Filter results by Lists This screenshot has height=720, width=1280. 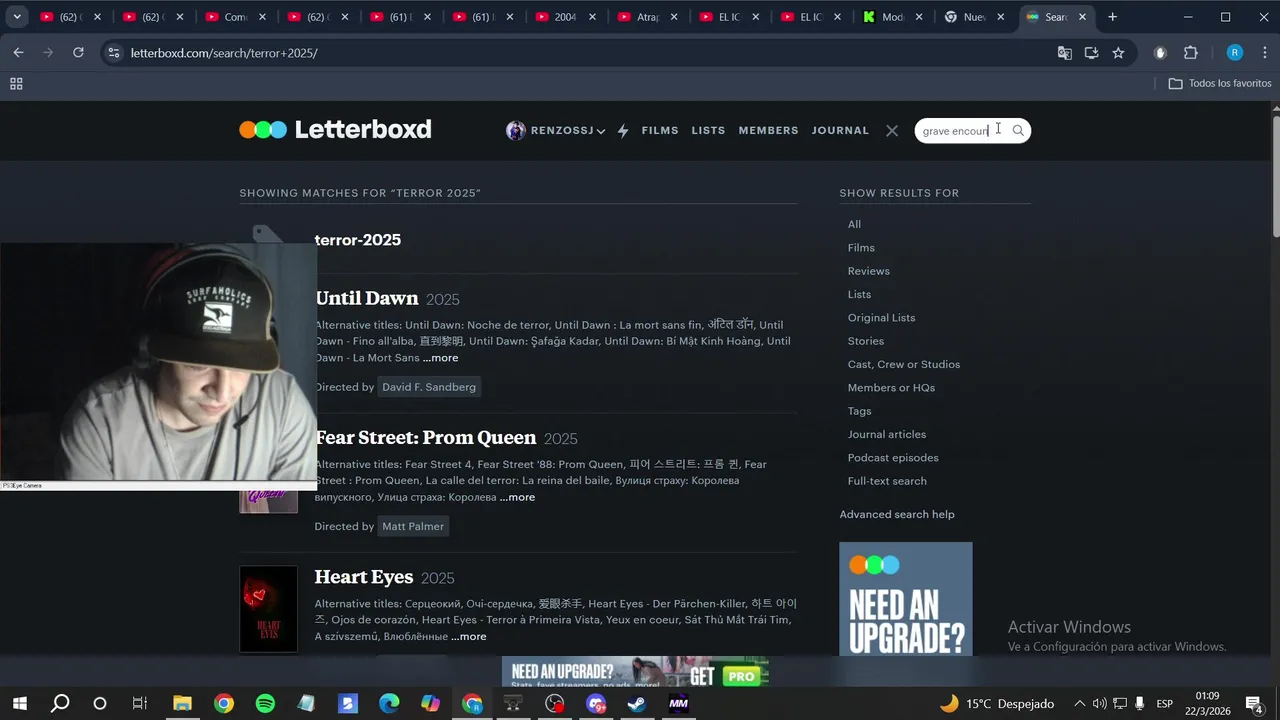pos(859,294)
